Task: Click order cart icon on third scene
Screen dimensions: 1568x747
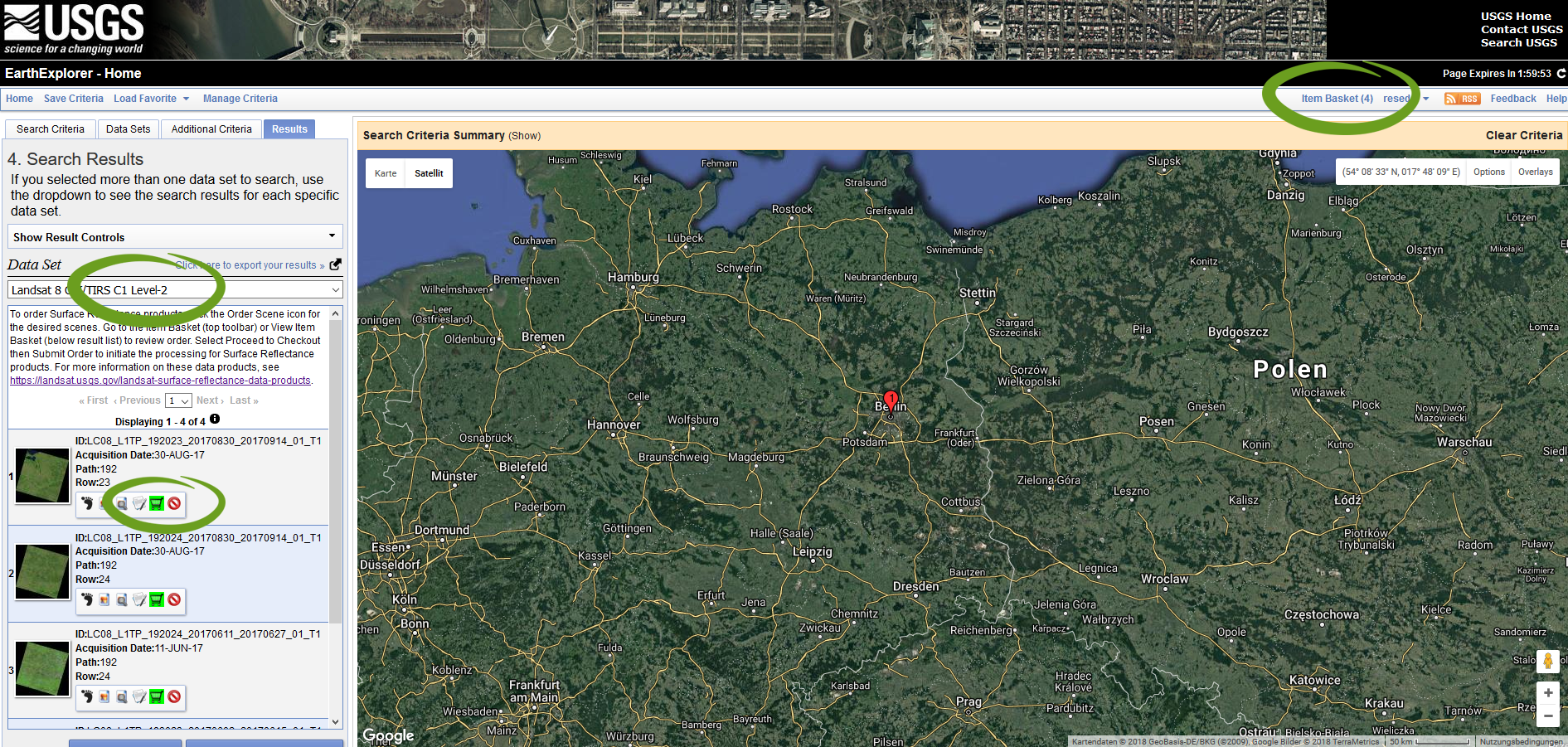Action: 157,696
